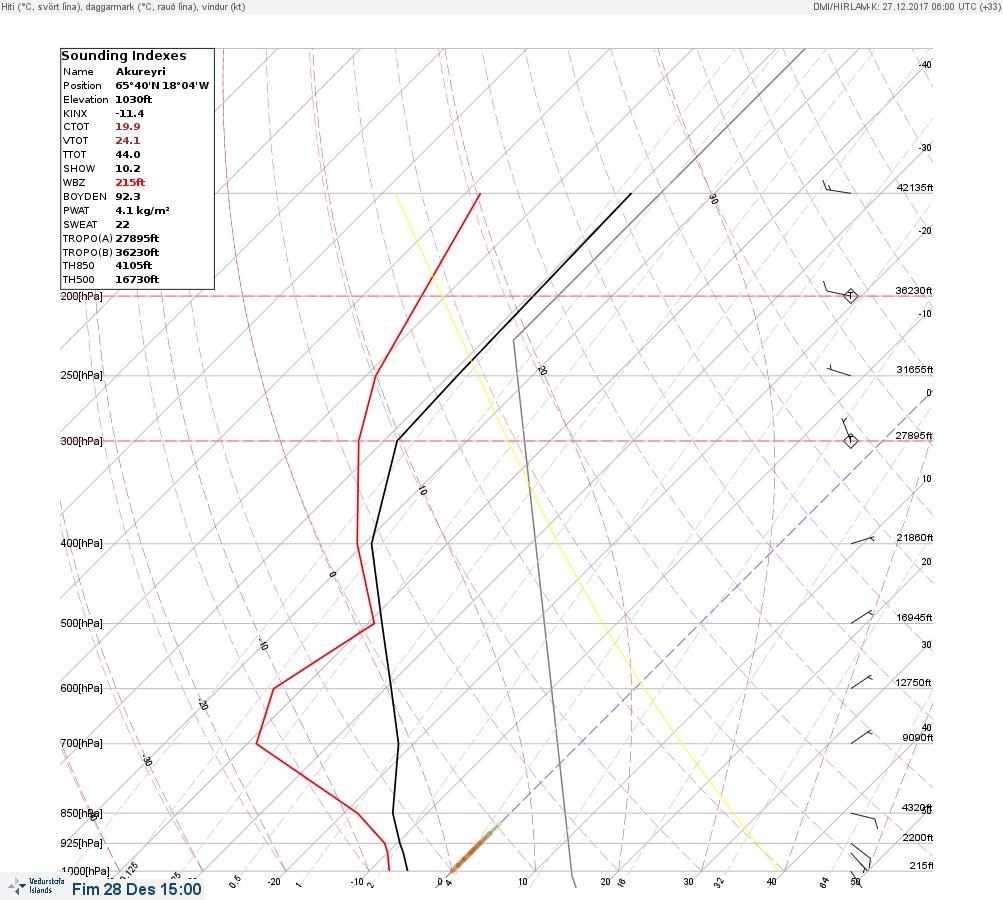Select the wind barb beside 16945ft
This screenshot has width=1003, height=900.
[862, 617]
